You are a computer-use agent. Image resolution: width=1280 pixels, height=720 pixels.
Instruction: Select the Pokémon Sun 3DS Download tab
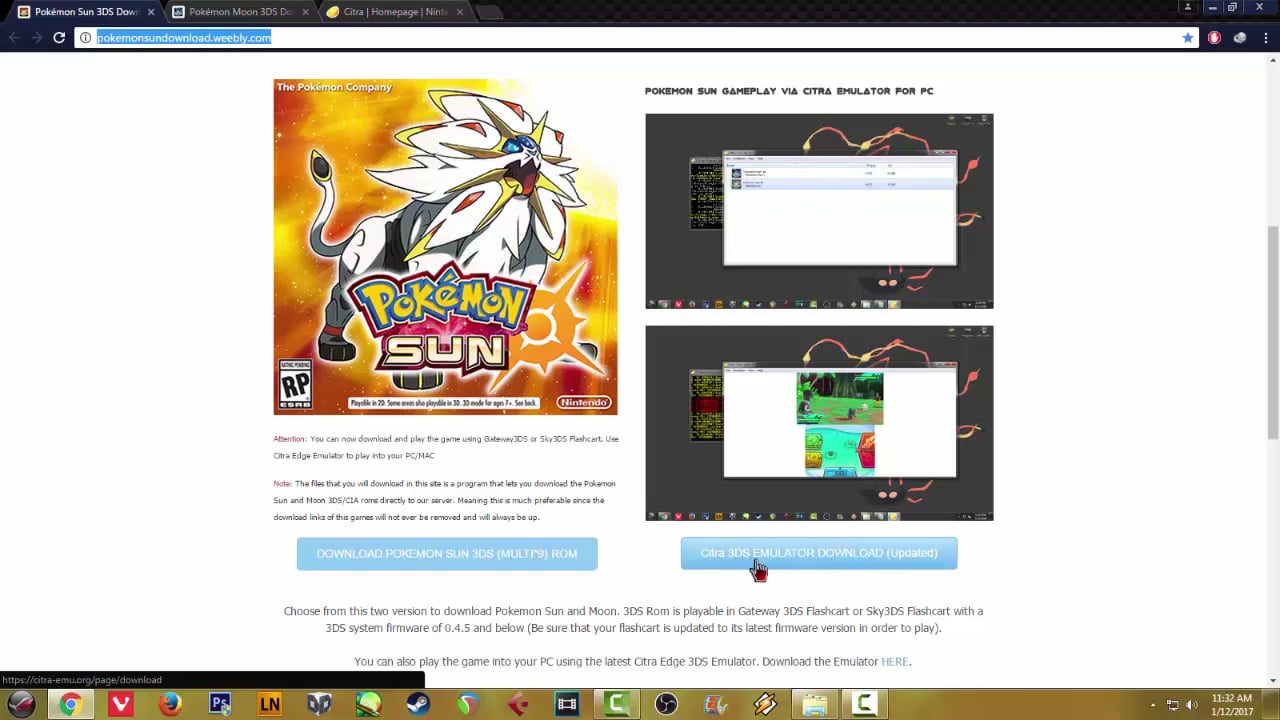[x=85, y=12]
